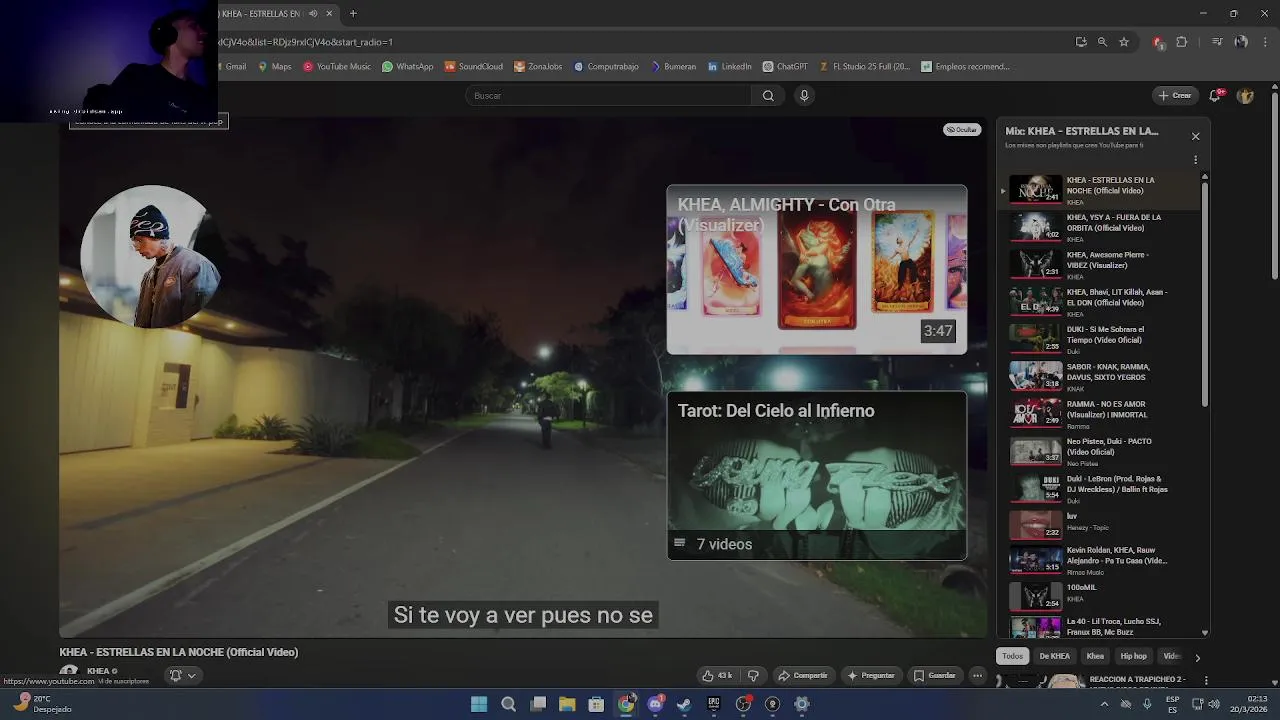1280x720 pixels.
Task: Activate voice search microphone icon
Action: pos(804,96)
